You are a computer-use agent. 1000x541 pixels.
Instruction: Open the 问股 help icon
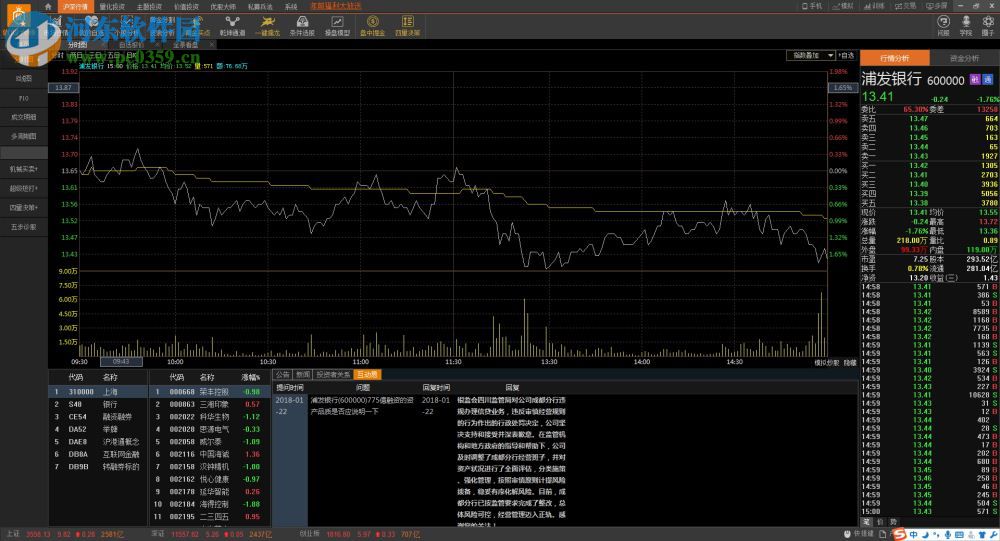tap(943, 26)
